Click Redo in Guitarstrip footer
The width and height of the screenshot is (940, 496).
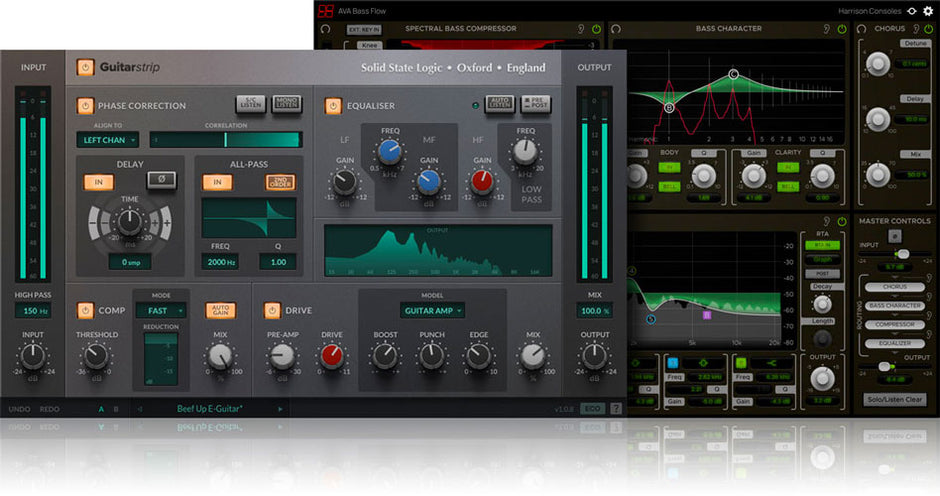coord(50,409)
